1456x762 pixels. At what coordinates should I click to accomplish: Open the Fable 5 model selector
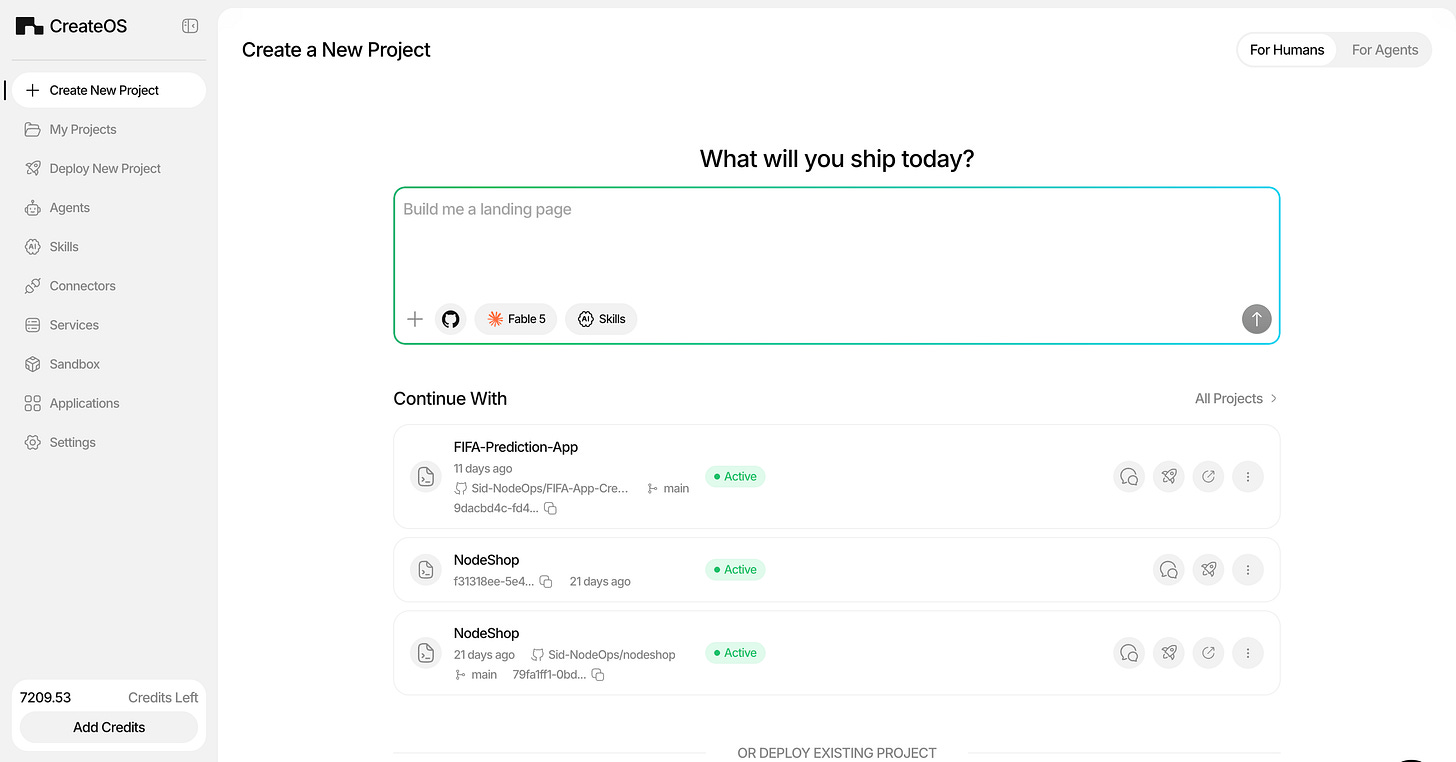click(x=516, y=319)
